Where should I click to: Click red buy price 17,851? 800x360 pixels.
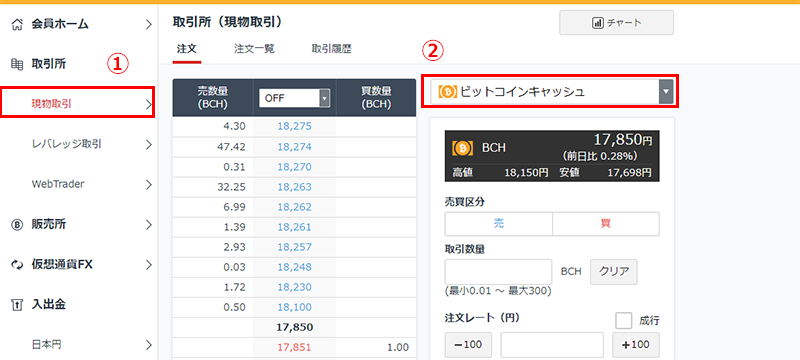(294, 347)
